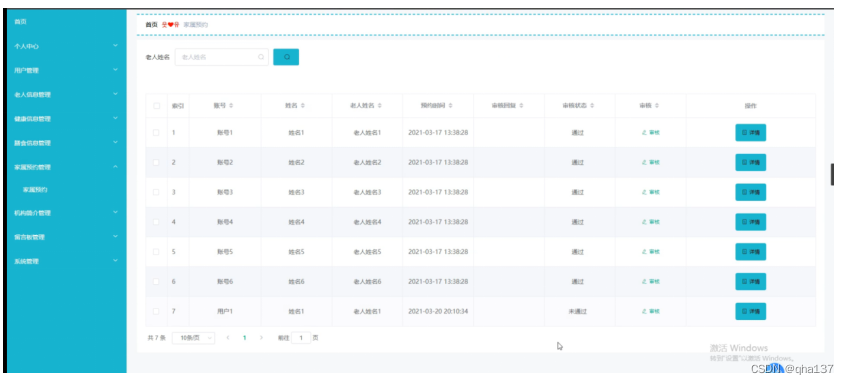Viewport: 849px width, 384px height.
Task: Select 家属预约 submenu item in sidebar
Action: pos(35,190)
